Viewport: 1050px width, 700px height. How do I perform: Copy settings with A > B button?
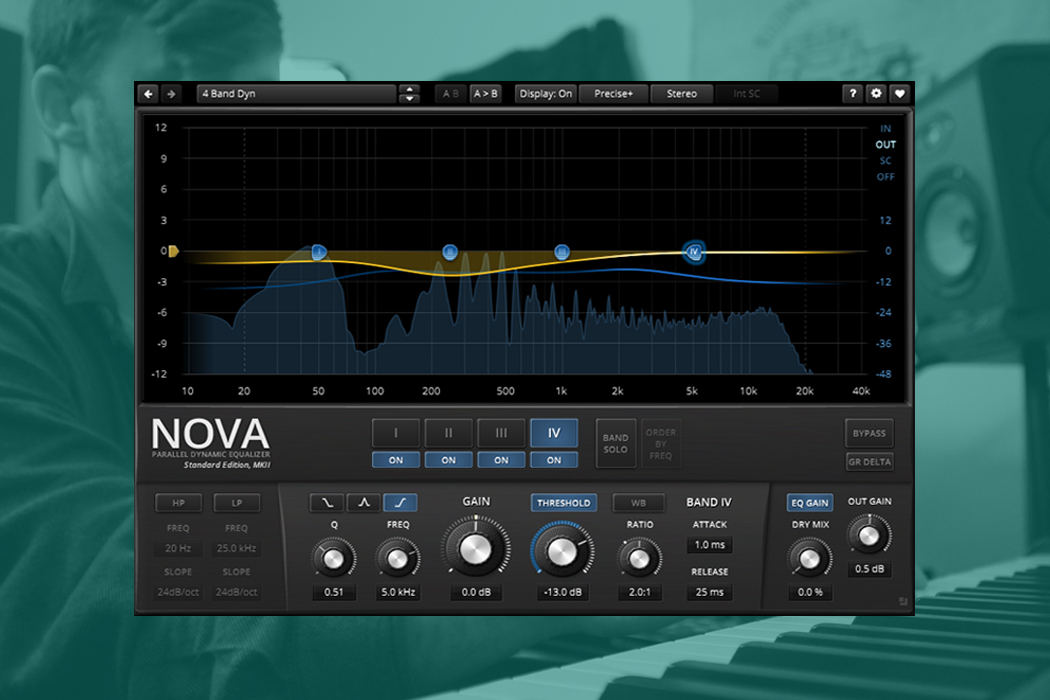point(486,94)
